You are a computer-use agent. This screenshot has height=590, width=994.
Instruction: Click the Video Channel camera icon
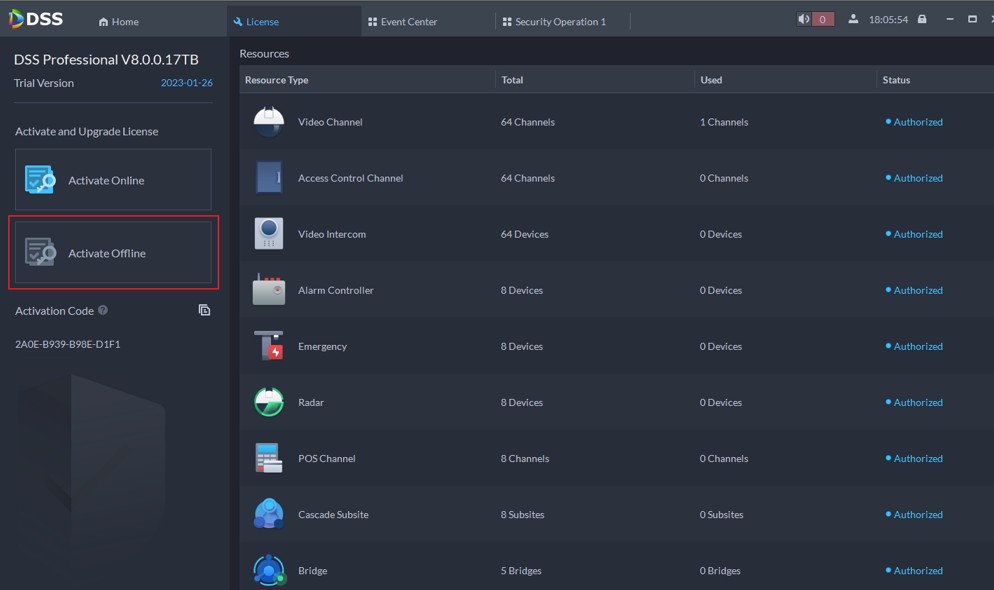(268, 122)
